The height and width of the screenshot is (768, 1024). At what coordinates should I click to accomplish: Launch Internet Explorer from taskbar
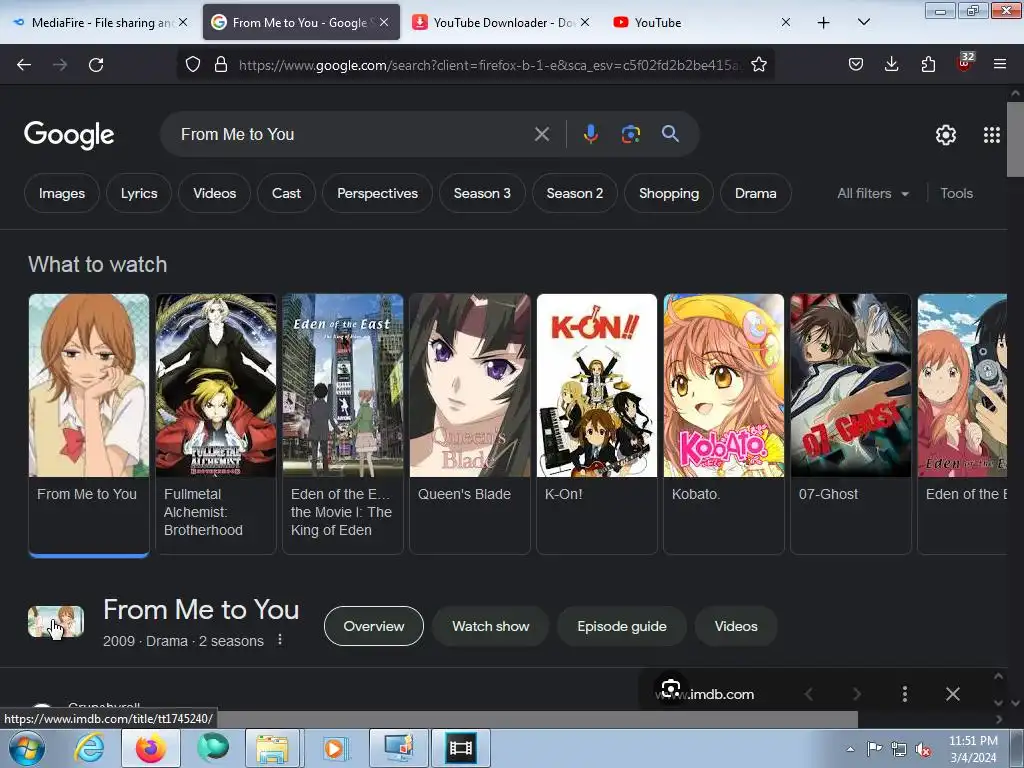click(x=89, y=748)
